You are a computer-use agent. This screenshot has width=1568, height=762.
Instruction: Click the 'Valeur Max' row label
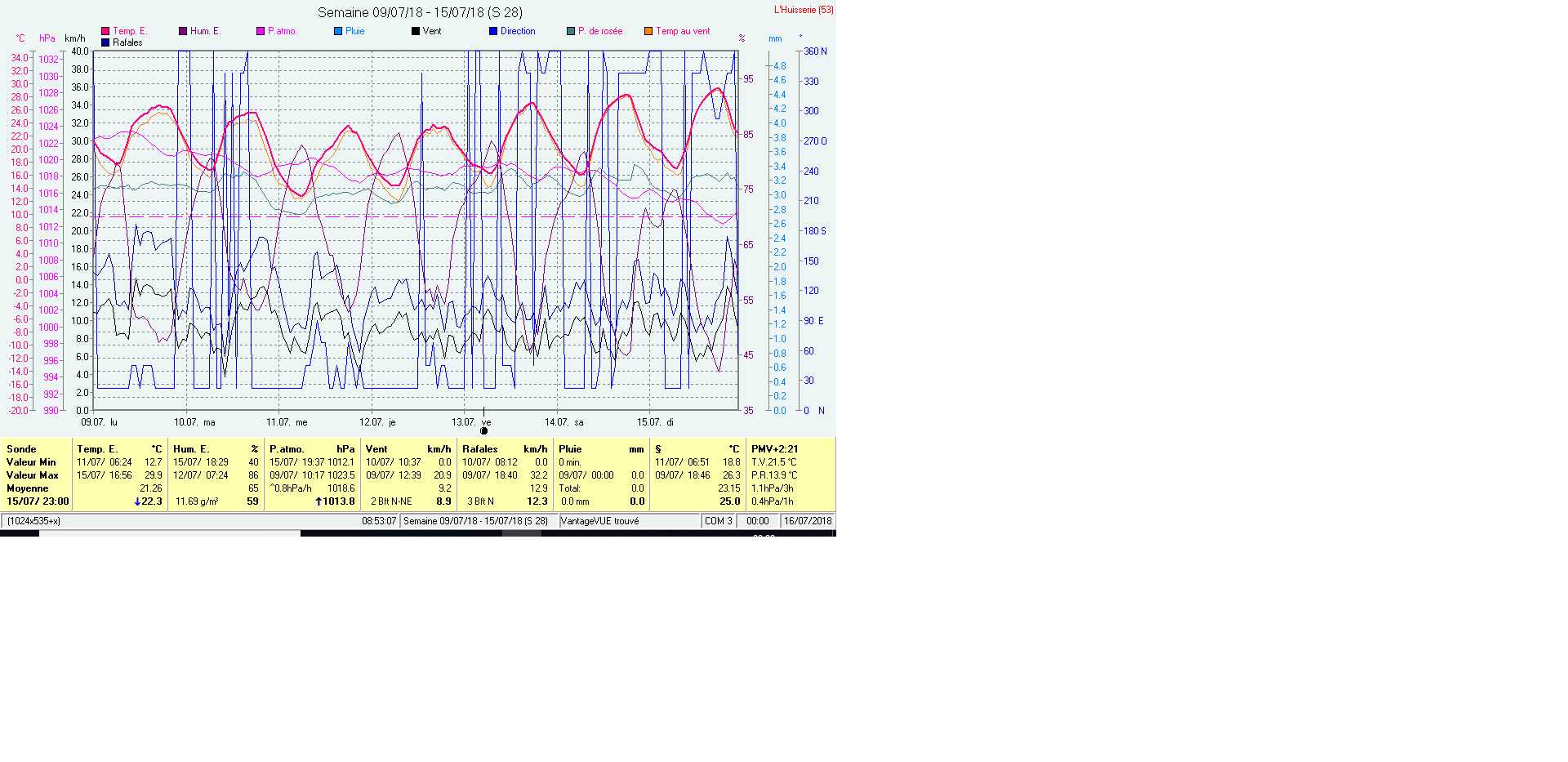click(33, 475)
